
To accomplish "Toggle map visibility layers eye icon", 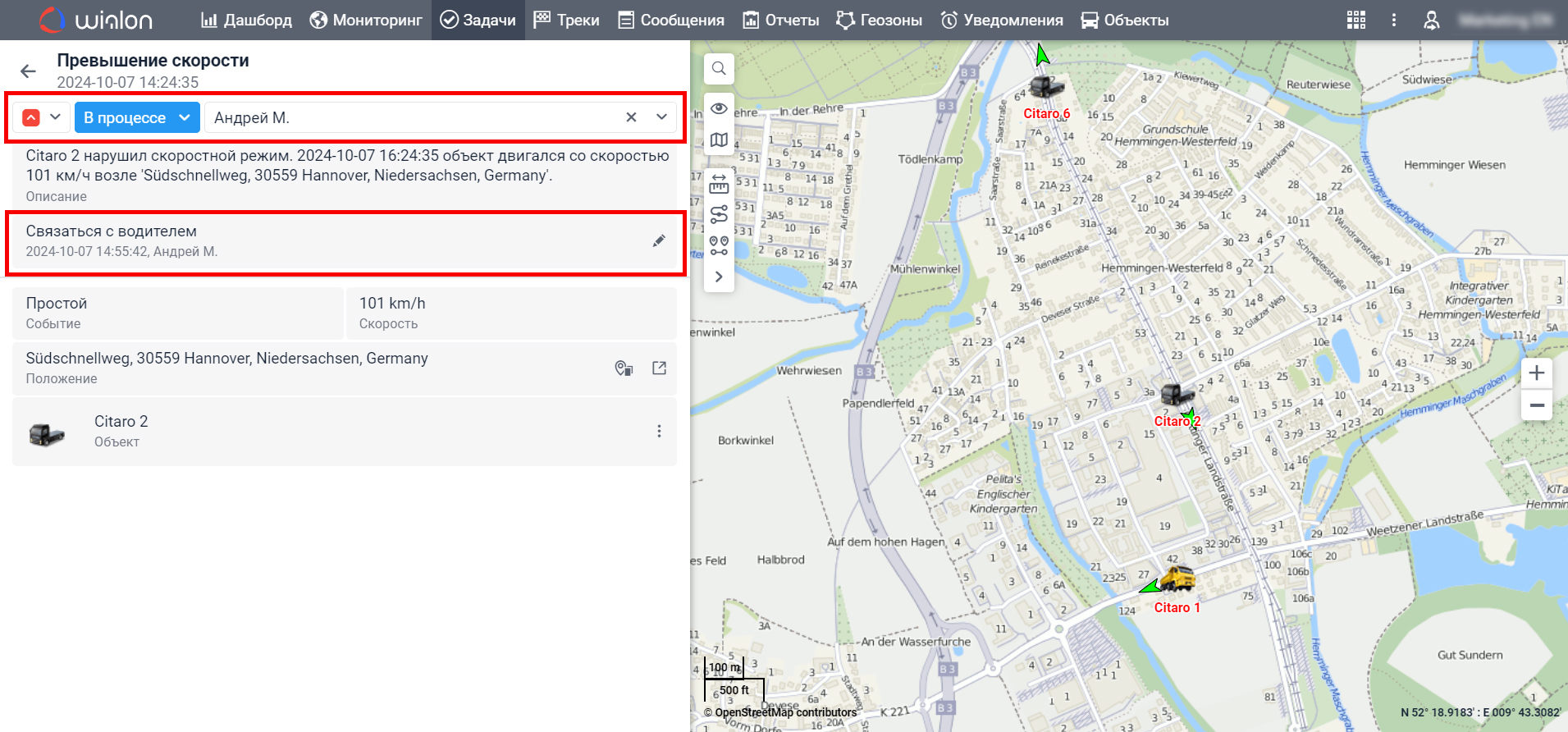I will pyautogui.click(x=719, y=108).
